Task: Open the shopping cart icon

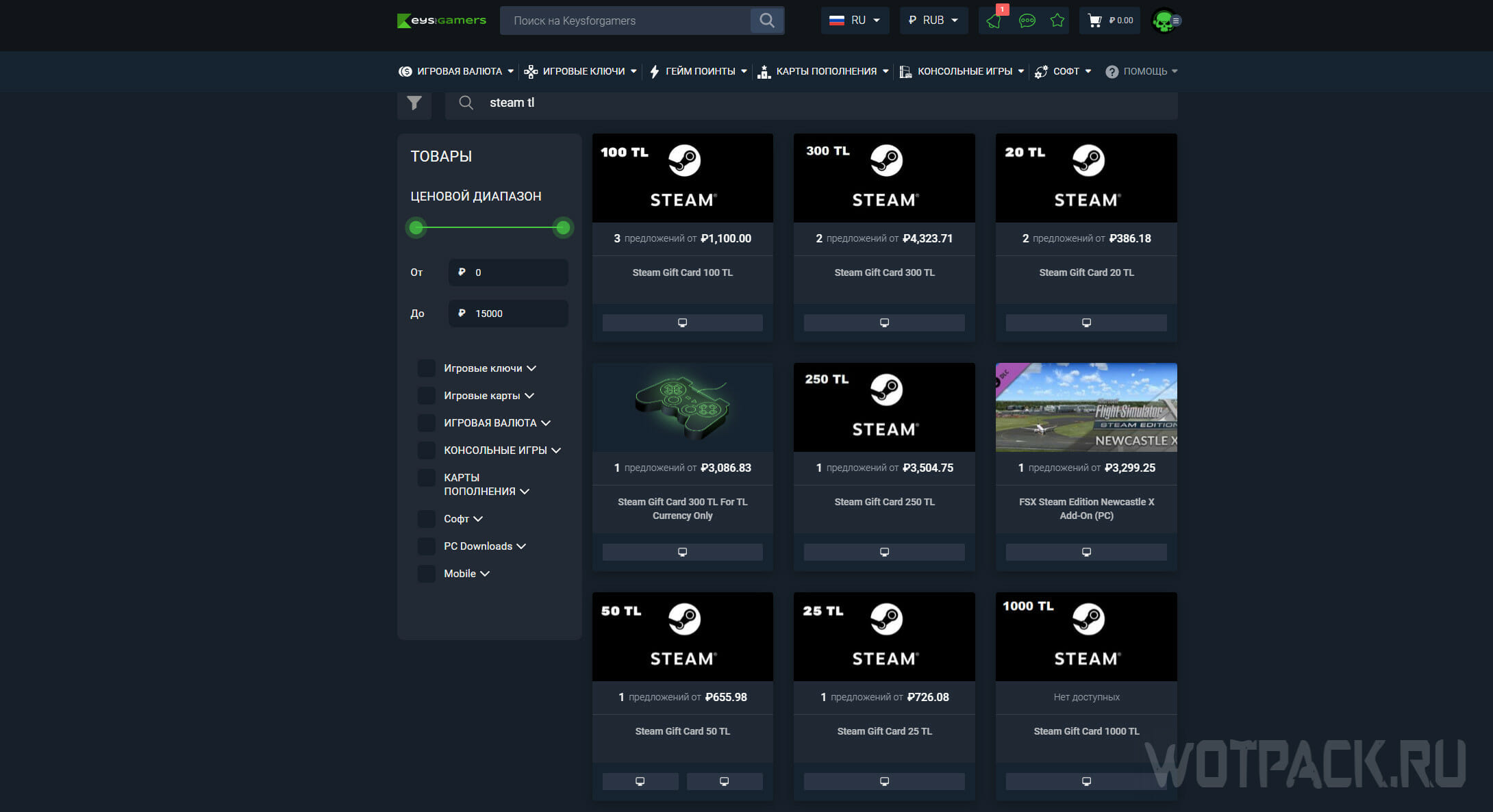Action: (1094, 21)
